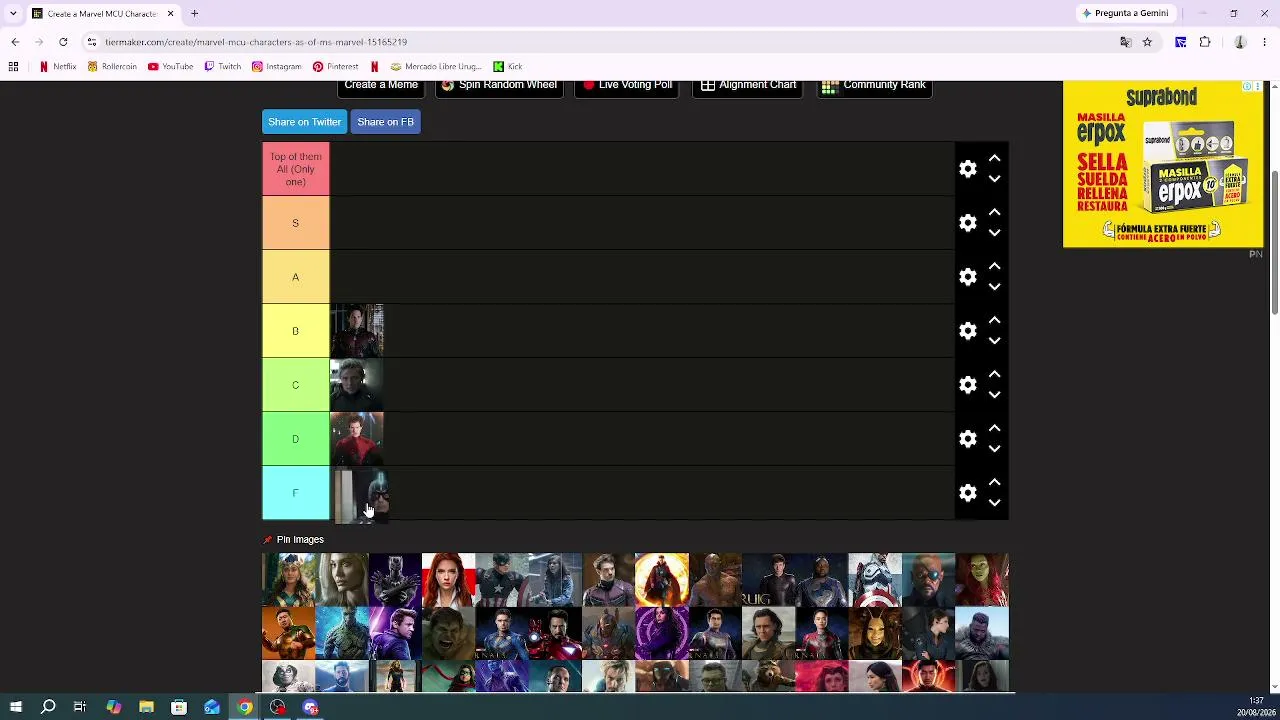Viewport: 1280px width, 720px height.
Task: Open the Suprabond Erpox advertisement
Action: tap(1163, 164)
